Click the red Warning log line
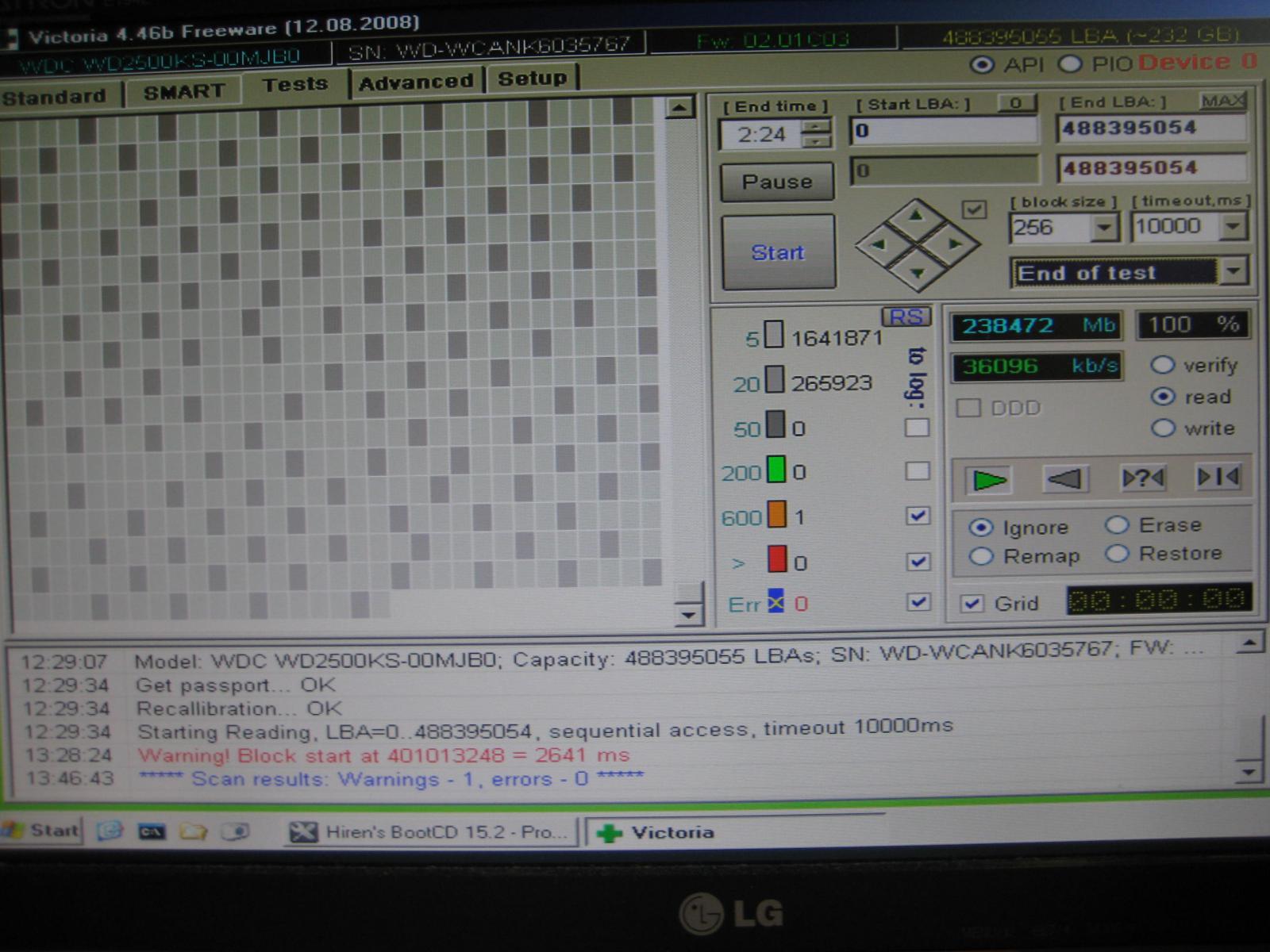The height and width of the screenshot is (952, 1270). pos(383,755)
